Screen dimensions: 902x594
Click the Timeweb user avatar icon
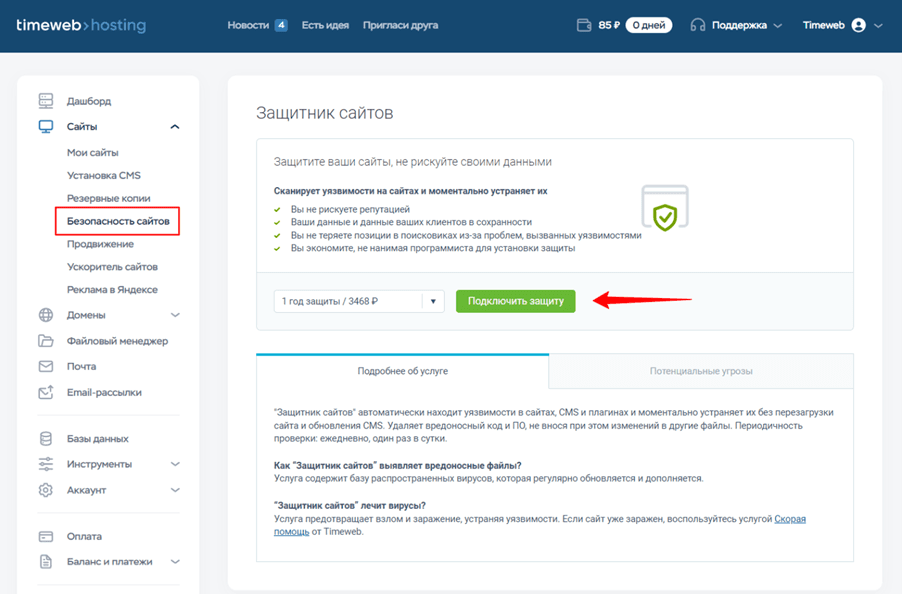click(858, 25)
